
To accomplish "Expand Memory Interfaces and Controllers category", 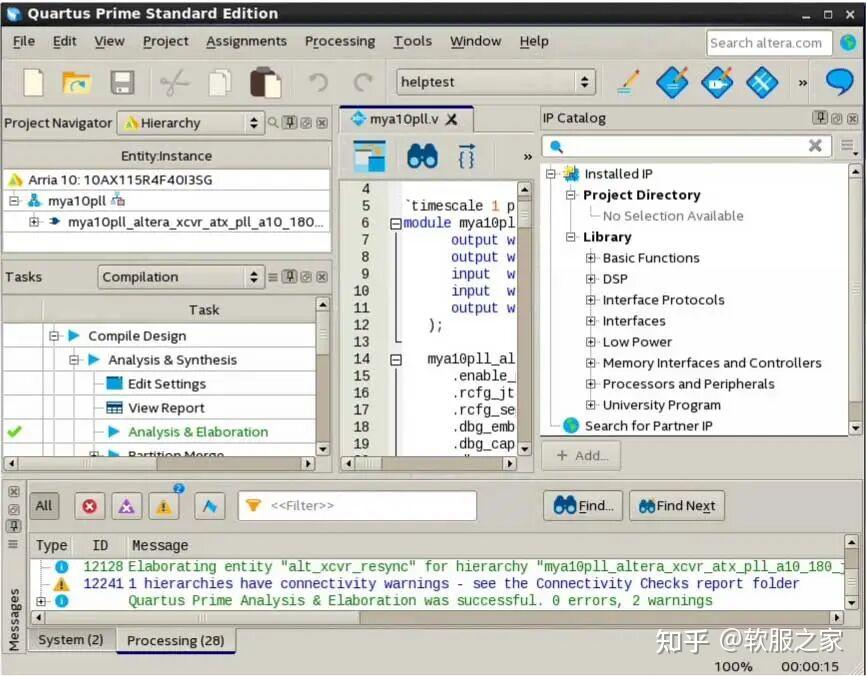I will (x=590, y=363).
